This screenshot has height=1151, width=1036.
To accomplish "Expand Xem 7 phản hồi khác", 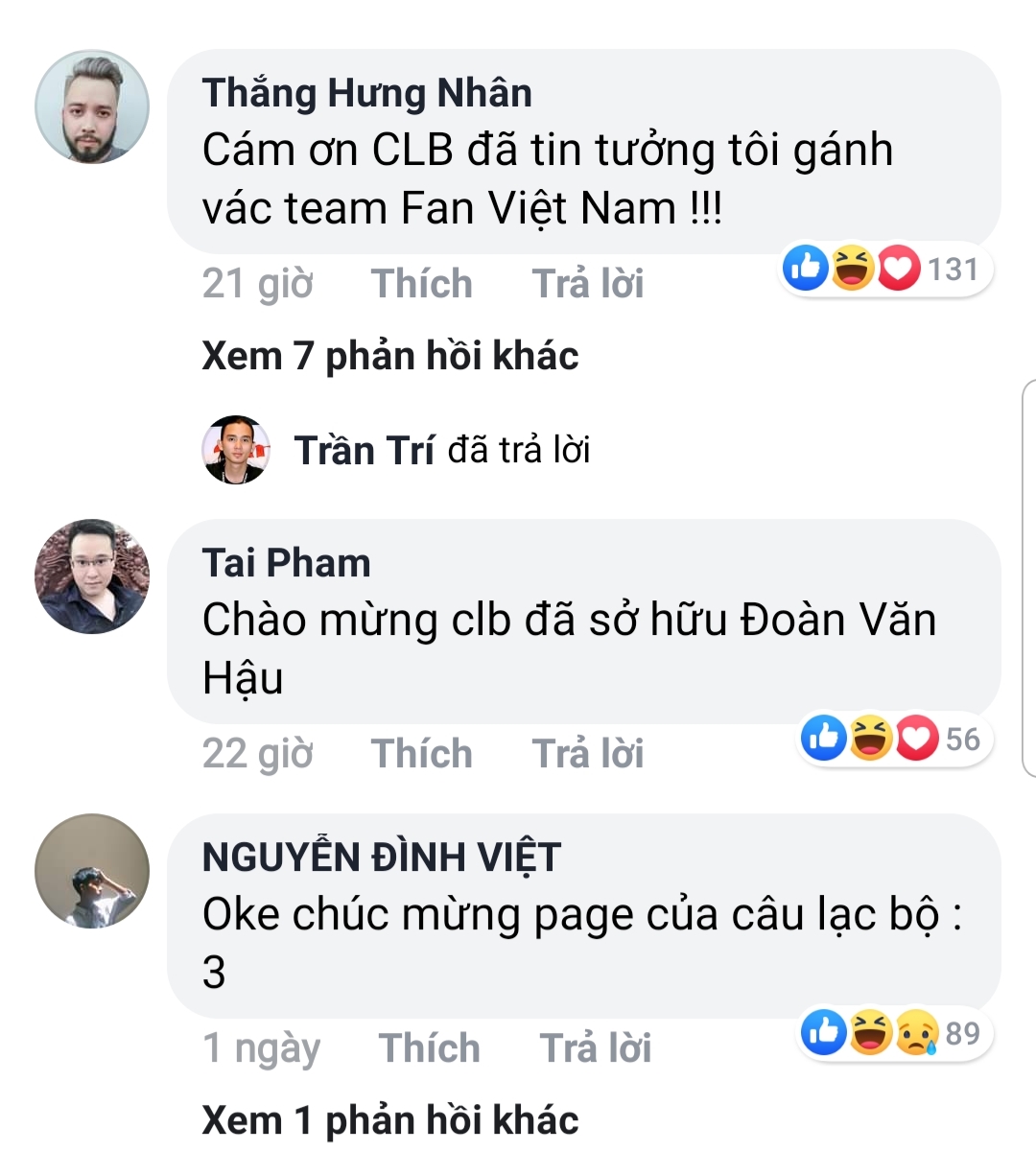I will 390,357.
